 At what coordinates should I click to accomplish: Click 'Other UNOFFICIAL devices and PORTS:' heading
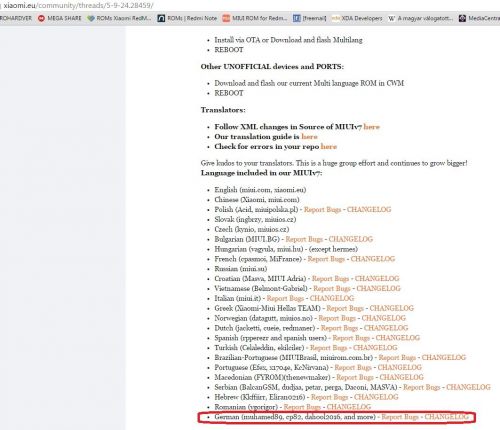tap(272, 67)
